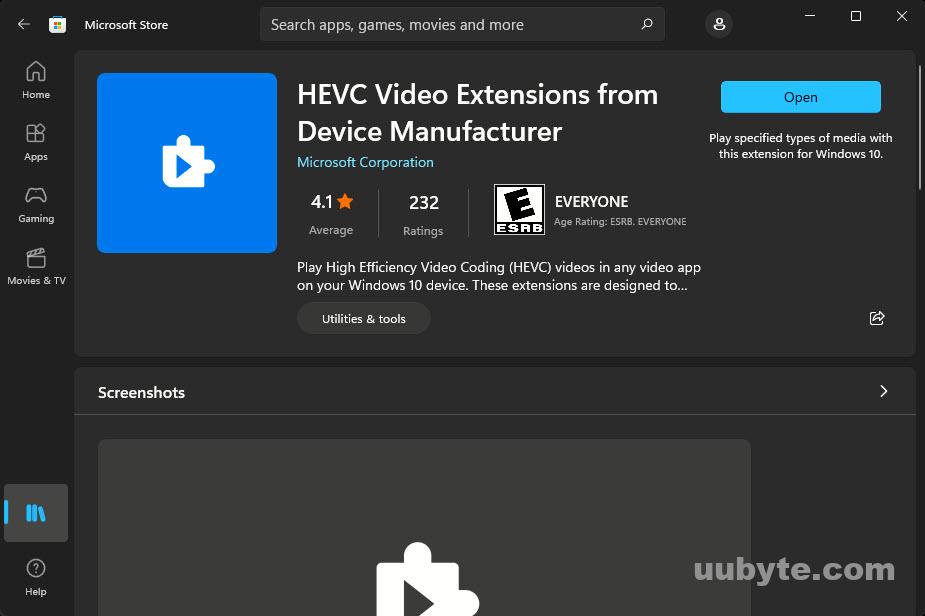Viewport: 925px width, 616px height.
Task: Click the ESRB Everyone rating badge
Action: pyautogui.click(x=519, y=209)
